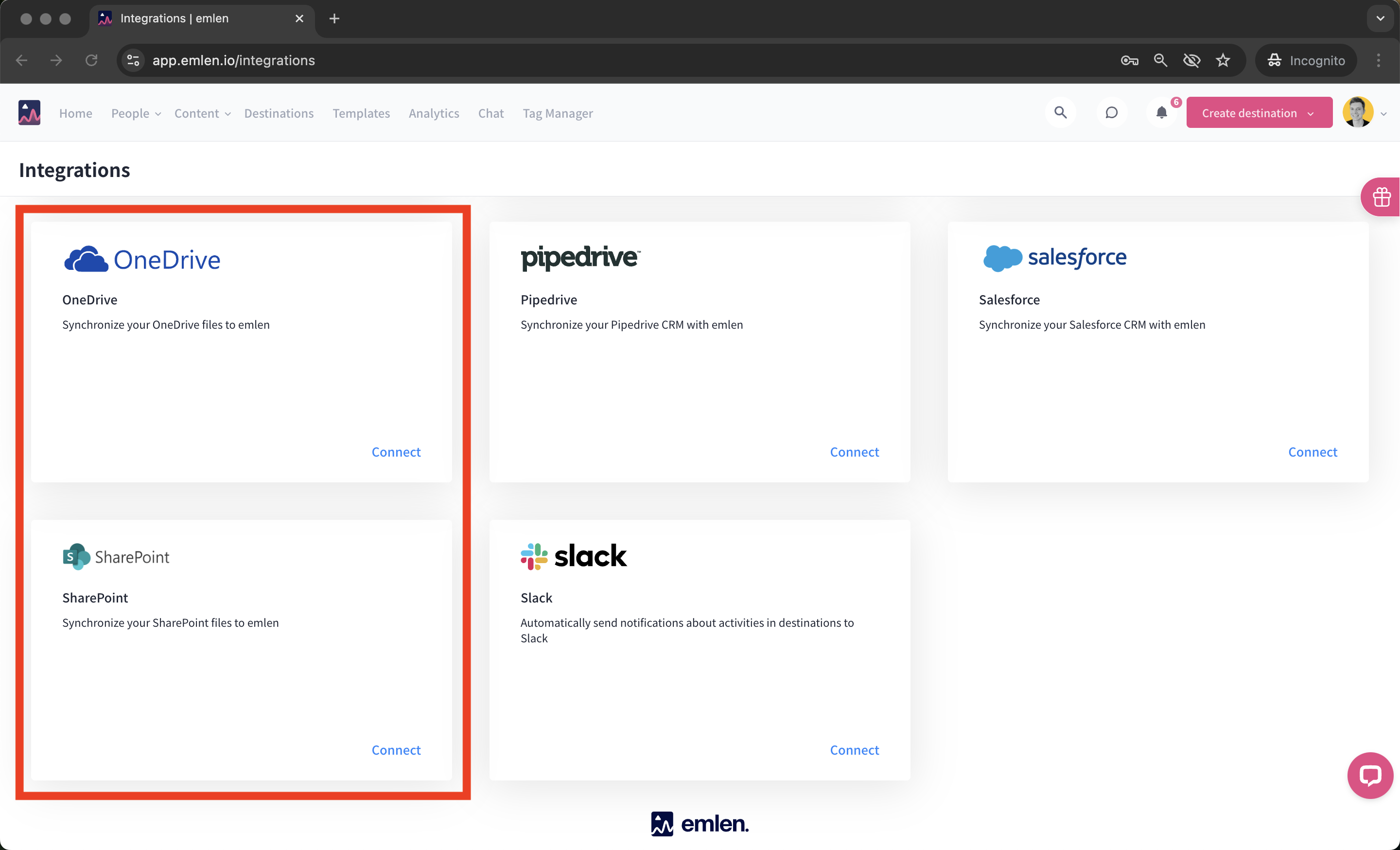Go to the Analytics menu item
The height and width of the screenshot is (850, 1400).
coord(434,113)
